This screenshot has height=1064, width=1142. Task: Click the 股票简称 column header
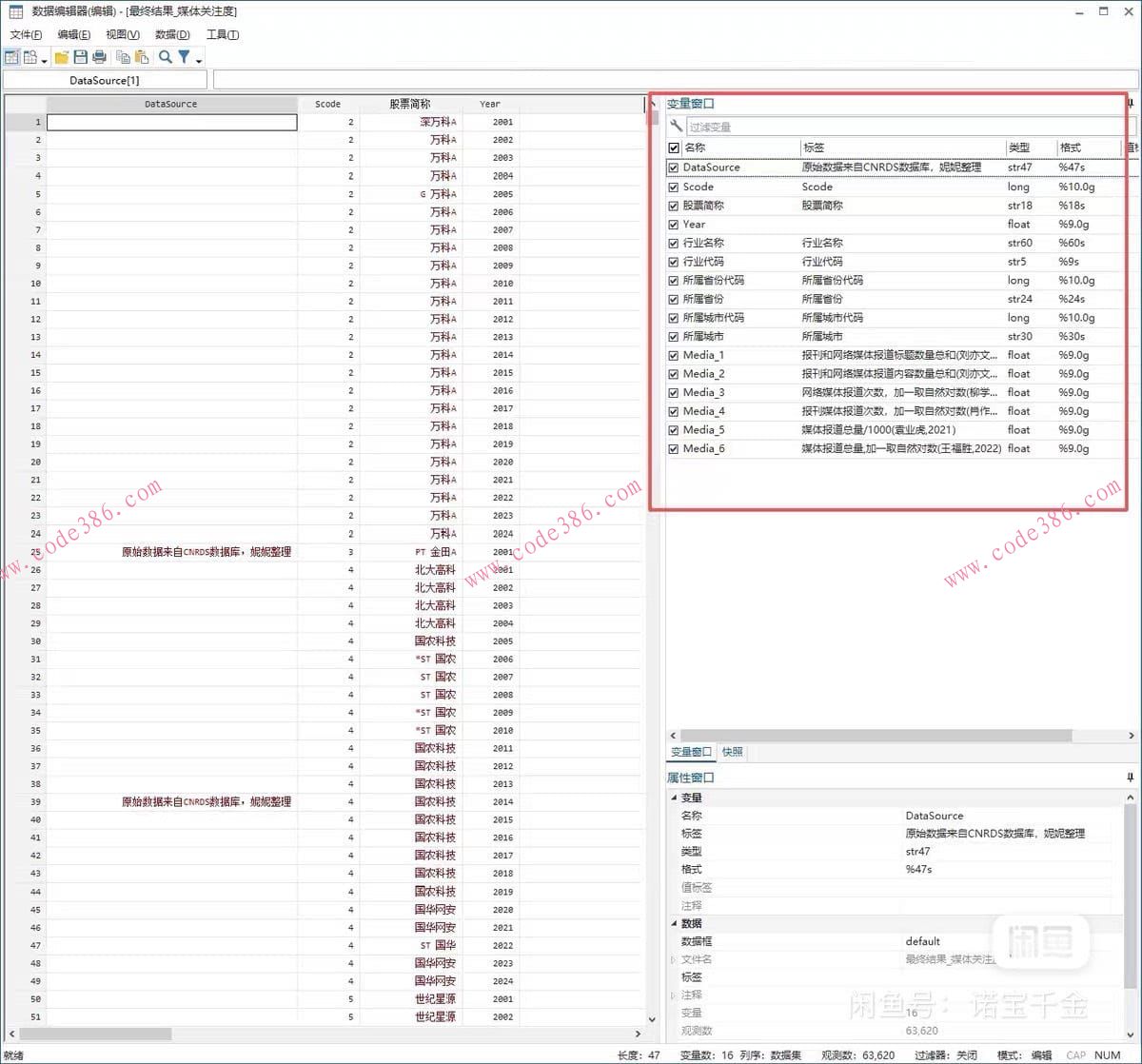pos(409,104)
